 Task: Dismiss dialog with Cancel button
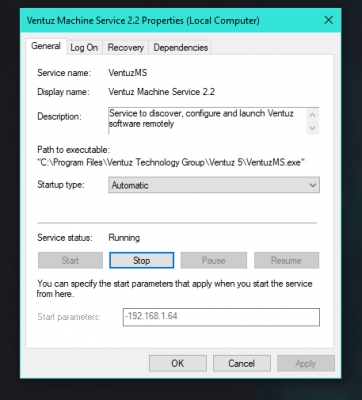tap(242, 363)
